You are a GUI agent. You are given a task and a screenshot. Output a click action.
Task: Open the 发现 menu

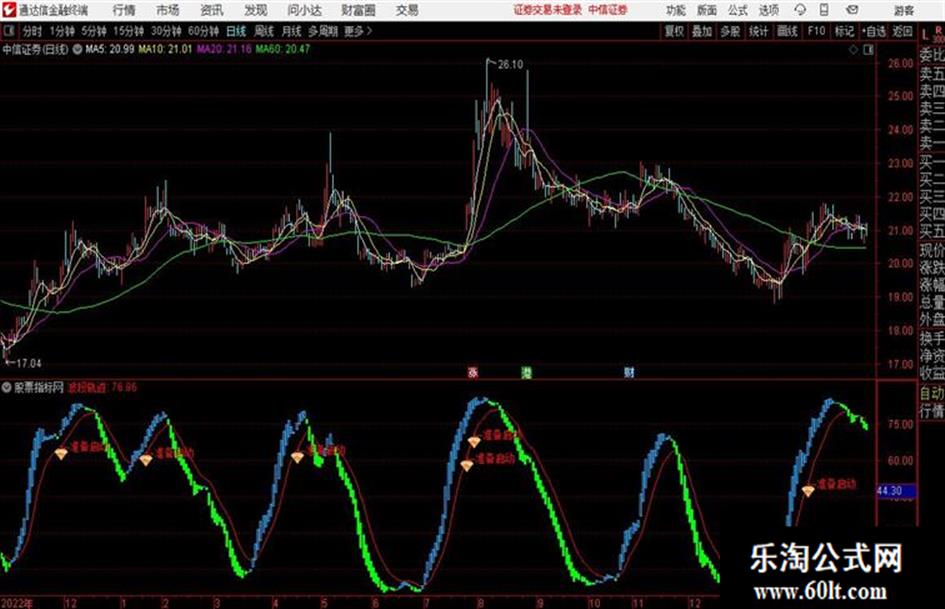tap(256, 10)
